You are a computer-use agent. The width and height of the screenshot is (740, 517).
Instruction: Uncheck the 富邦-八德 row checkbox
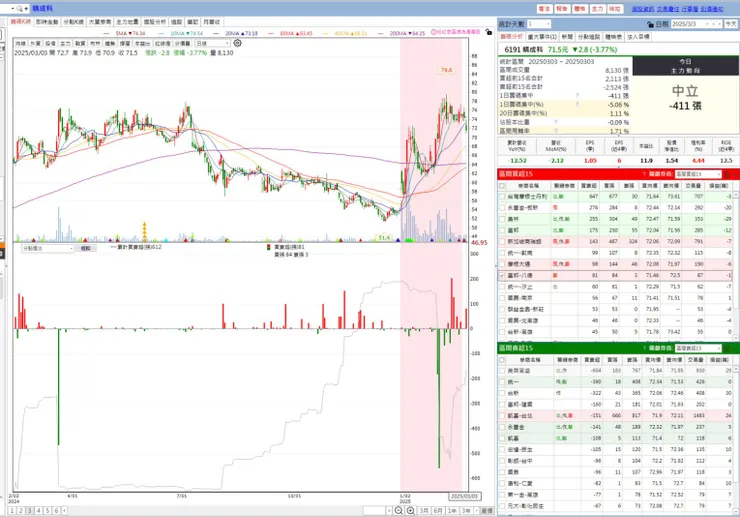(x=502, y=275)
